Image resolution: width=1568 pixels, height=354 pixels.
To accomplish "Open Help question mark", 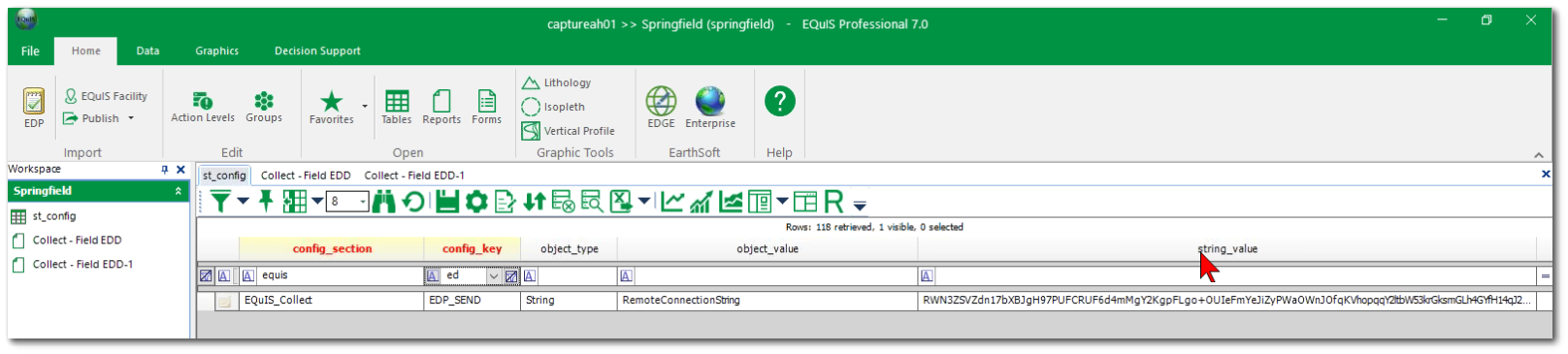I will [x=780, y=101].
